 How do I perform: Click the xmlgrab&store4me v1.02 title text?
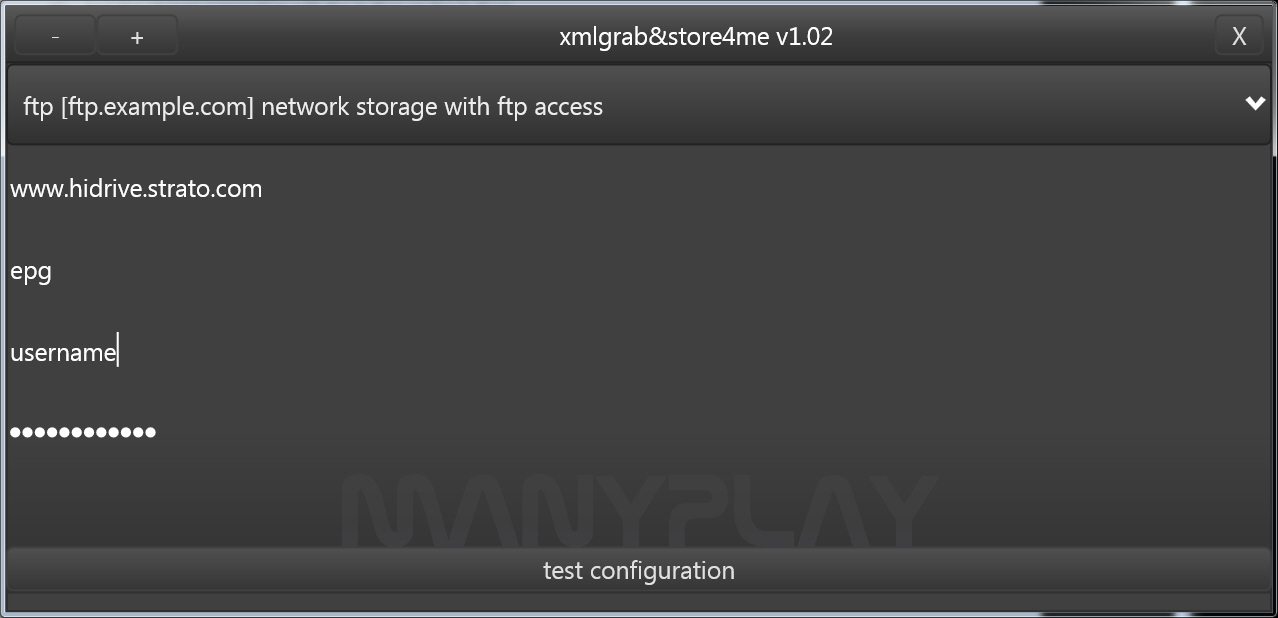pyautogui.click(x=696, y=37)
